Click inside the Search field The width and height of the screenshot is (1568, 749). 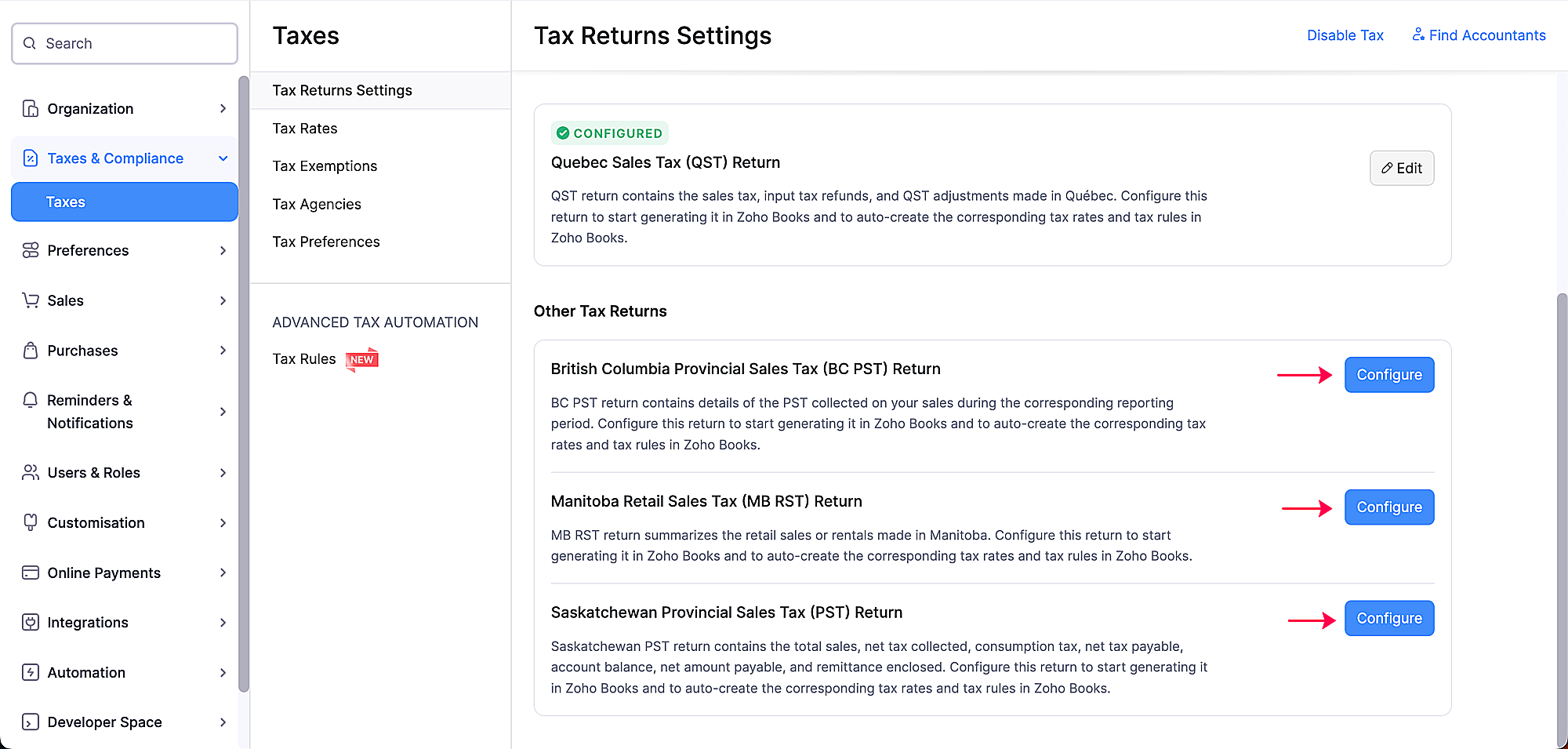pos(124,43)
